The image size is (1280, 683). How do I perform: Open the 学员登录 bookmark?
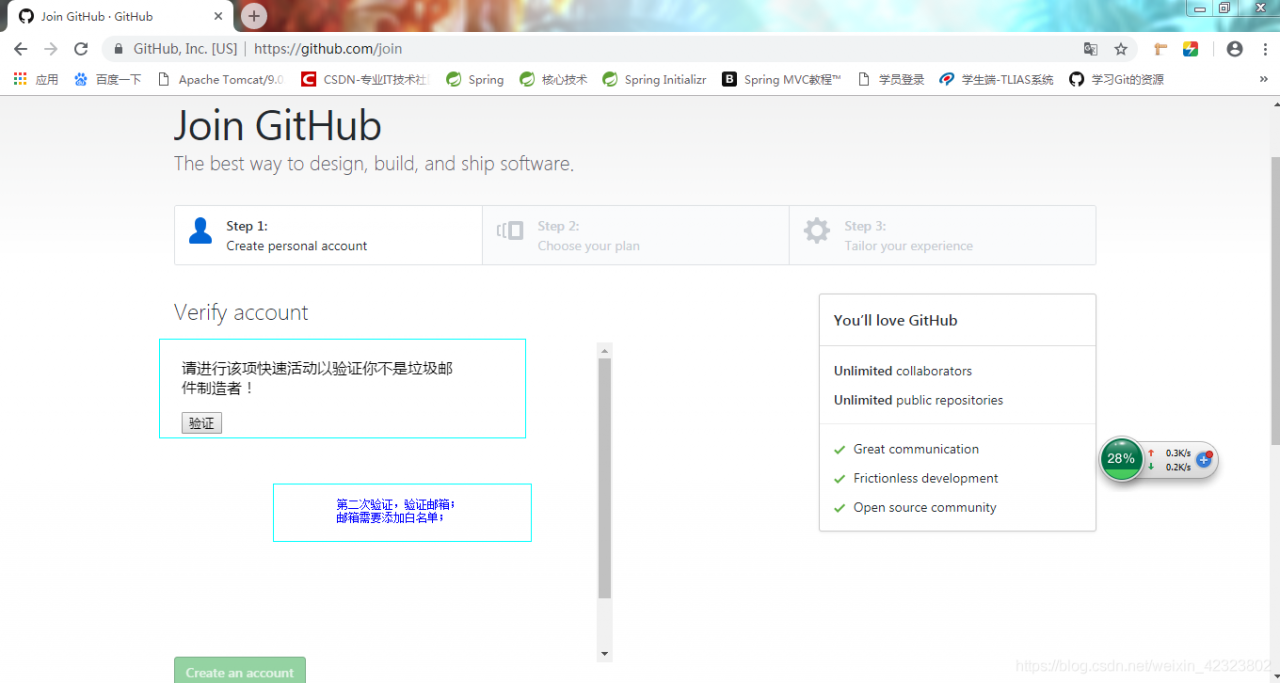click(x=891, y=79)
